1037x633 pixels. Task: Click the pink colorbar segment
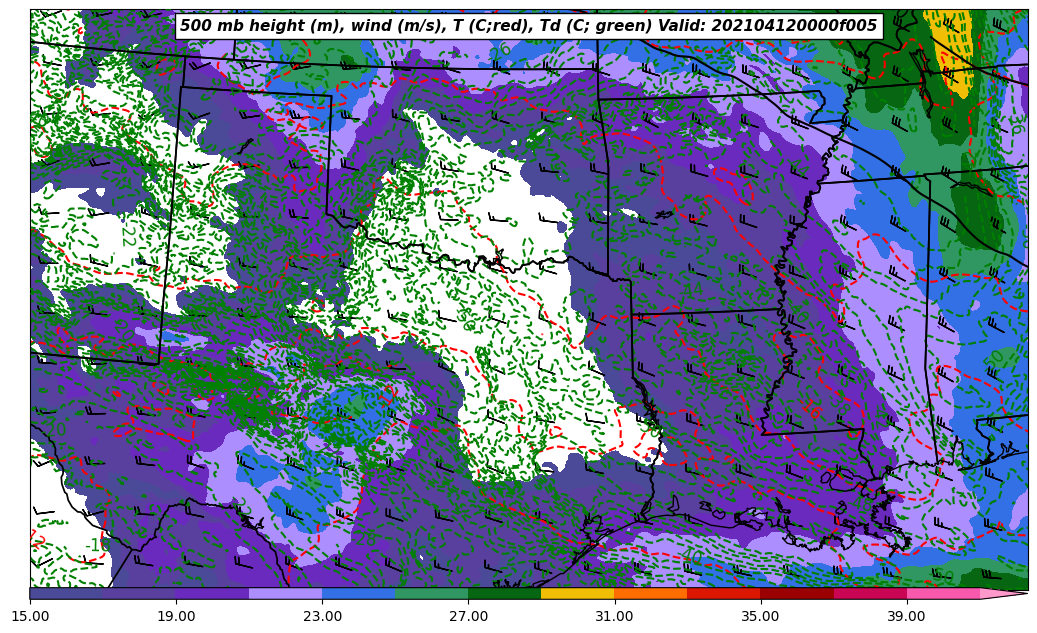942,593
